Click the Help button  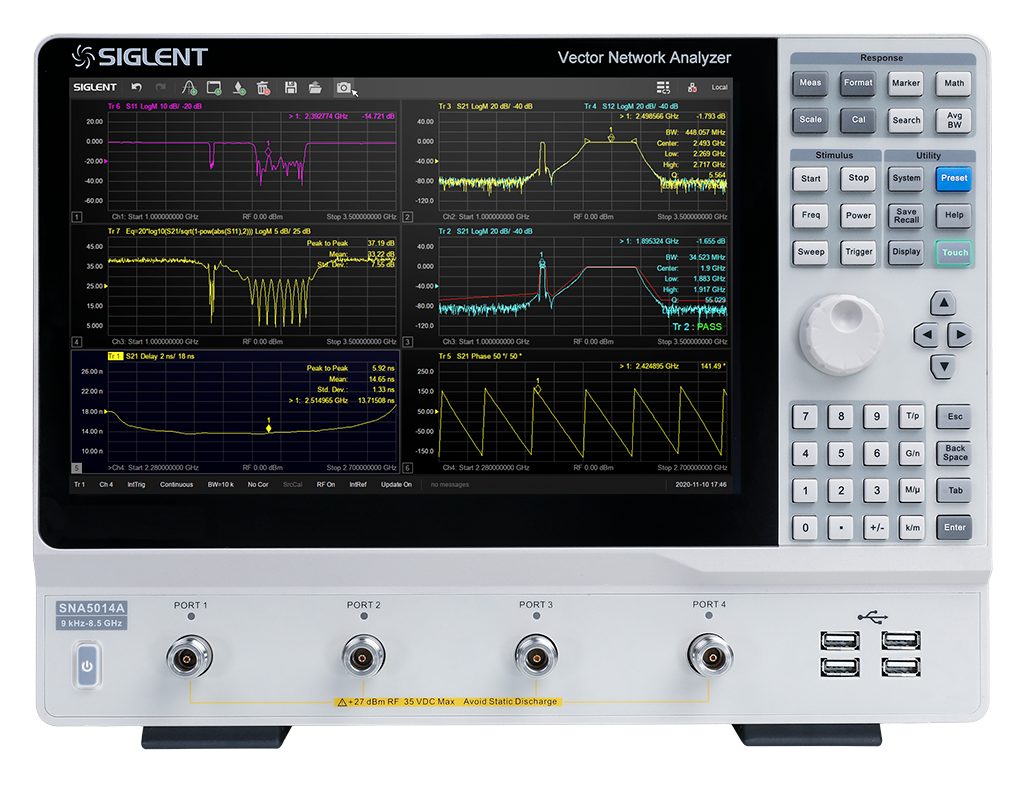(x=954, y=215)
